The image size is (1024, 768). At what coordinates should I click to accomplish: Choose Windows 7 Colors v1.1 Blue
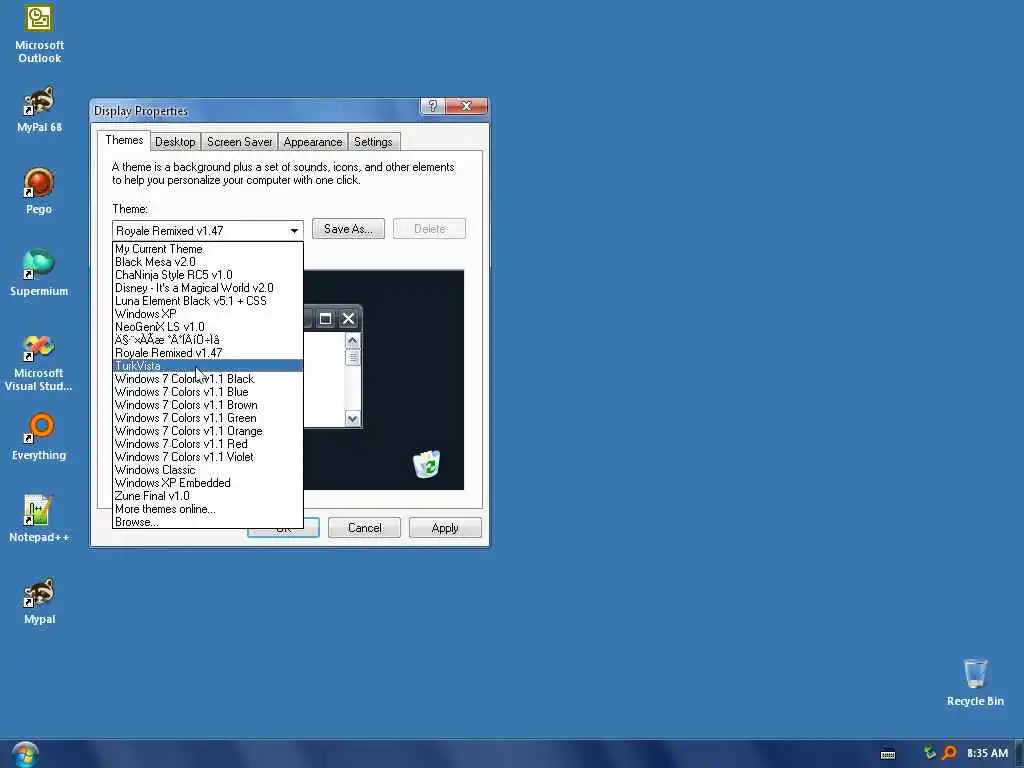click(x=208, y=392)
